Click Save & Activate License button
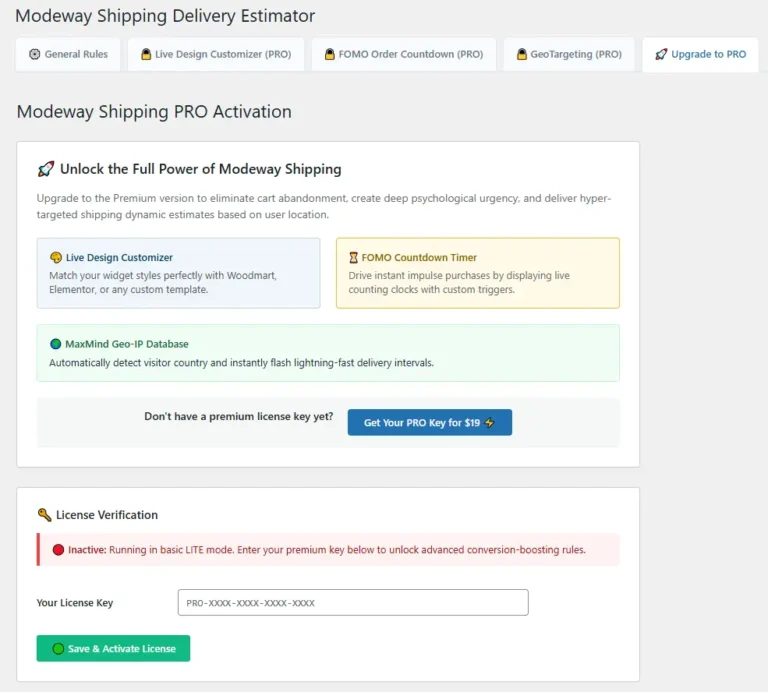Screen dimensions: 768x692 coord(113,648)
